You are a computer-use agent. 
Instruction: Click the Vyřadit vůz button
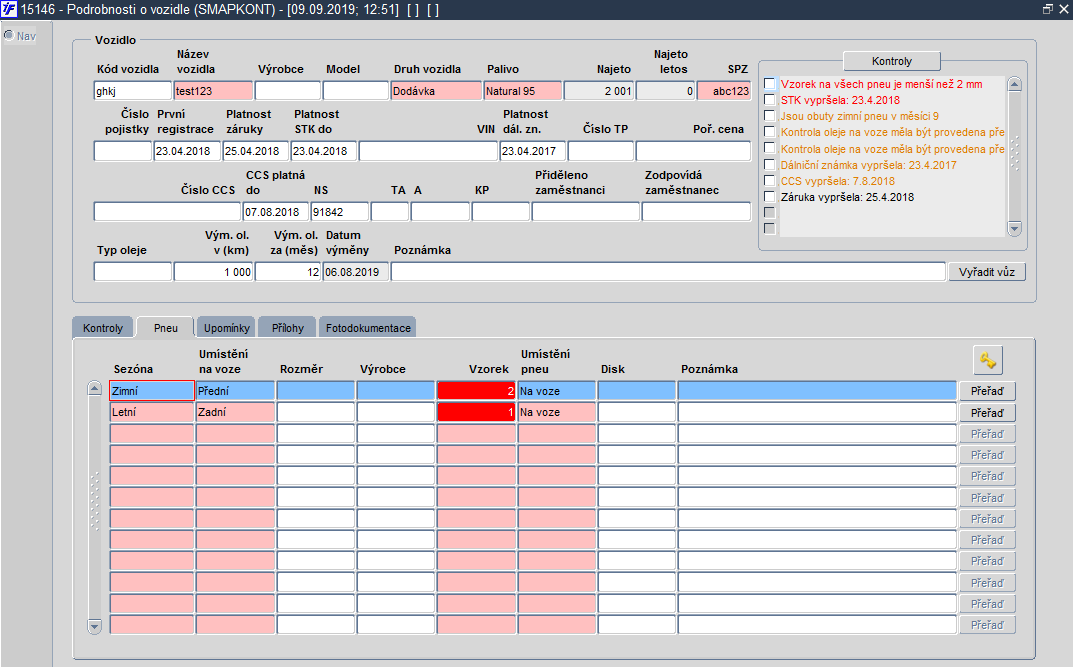[x=987, y=272]
